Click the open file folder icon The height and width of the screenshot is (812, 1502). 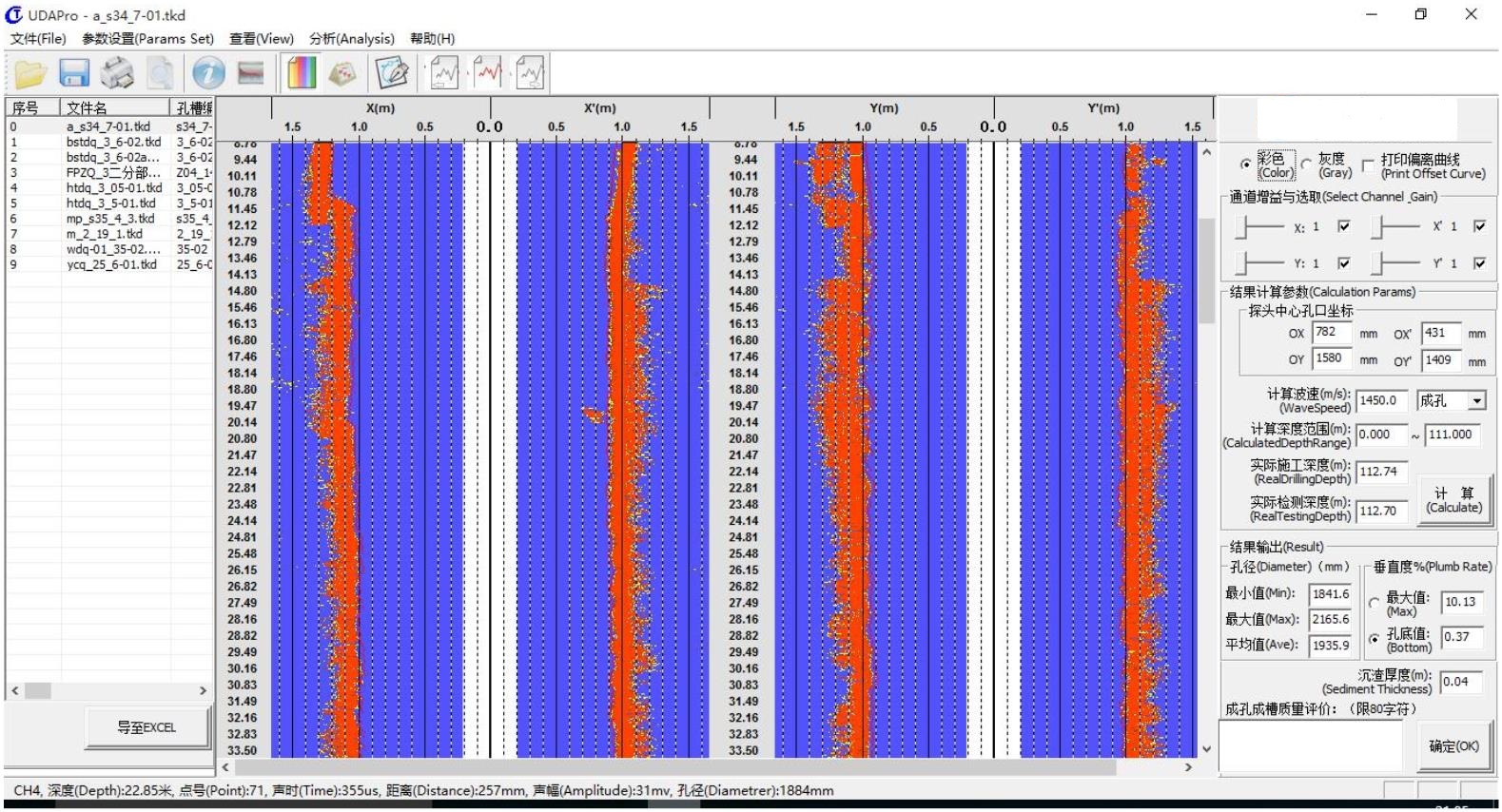click(30, 73)
